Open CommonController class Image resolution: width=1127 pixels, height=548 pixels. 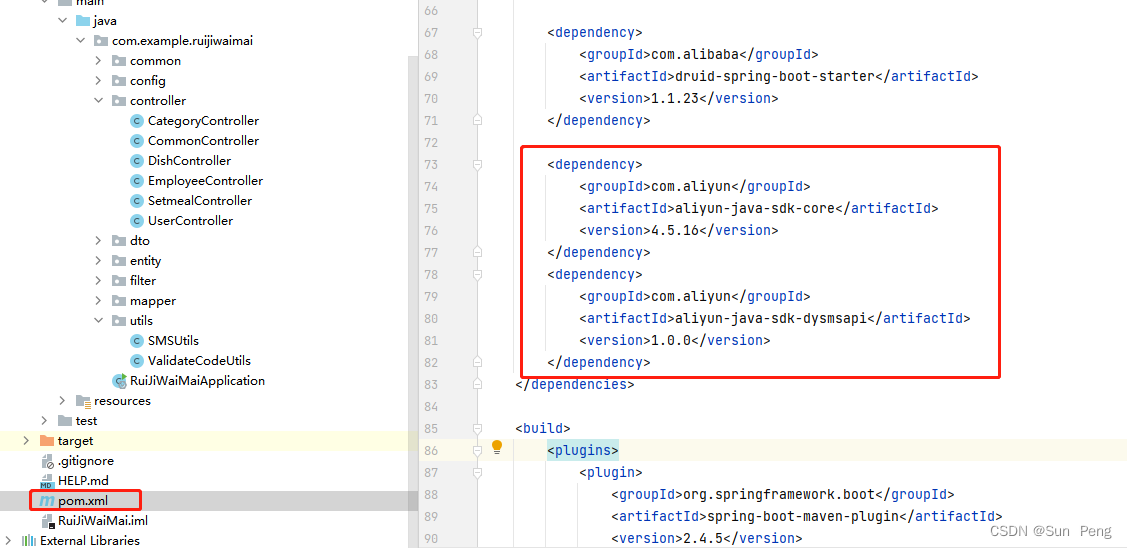click(x=203, y=141)
